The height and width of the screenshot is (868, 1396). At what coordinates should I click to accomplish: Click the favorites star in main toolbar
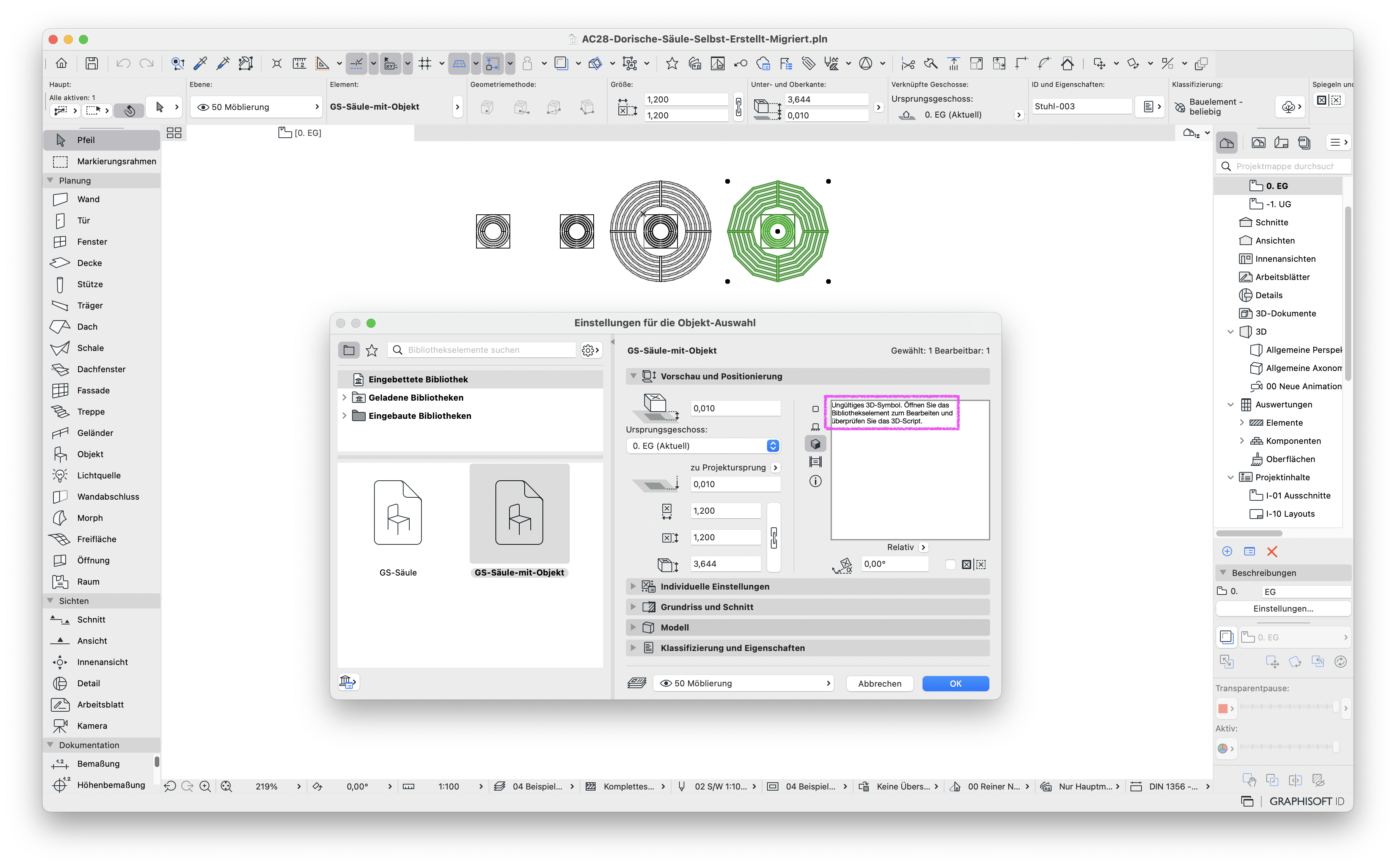tap(671, 63)
